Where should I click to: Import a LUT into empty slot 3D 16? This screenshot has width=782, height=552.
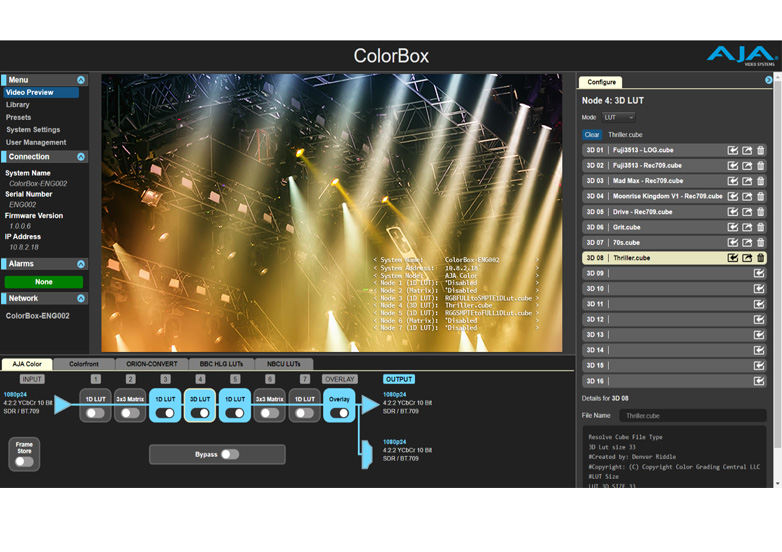click(x=759, y=381)
